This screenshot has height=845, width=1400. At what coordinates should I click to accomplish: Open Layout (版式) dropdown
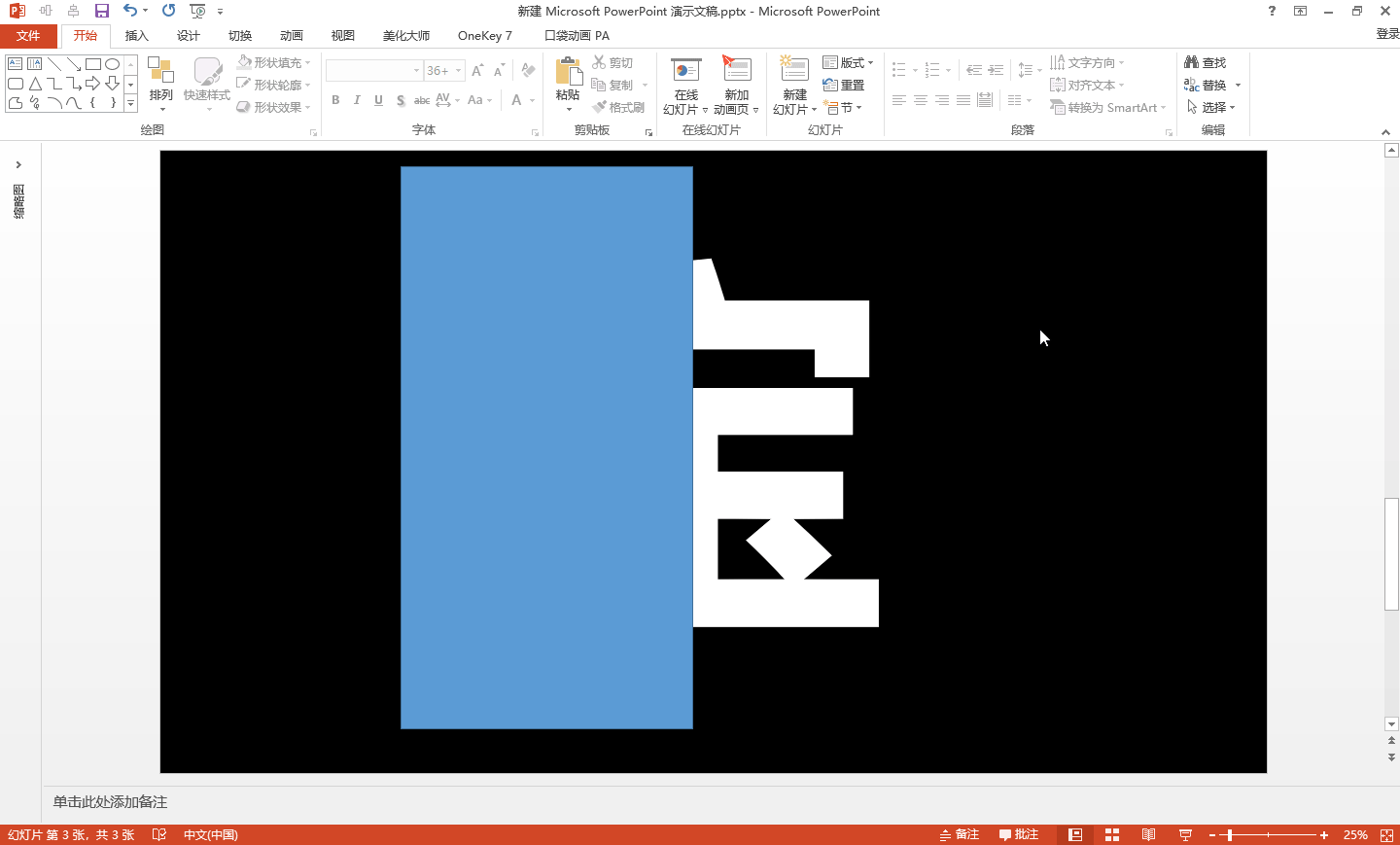[x=848, y=62]
